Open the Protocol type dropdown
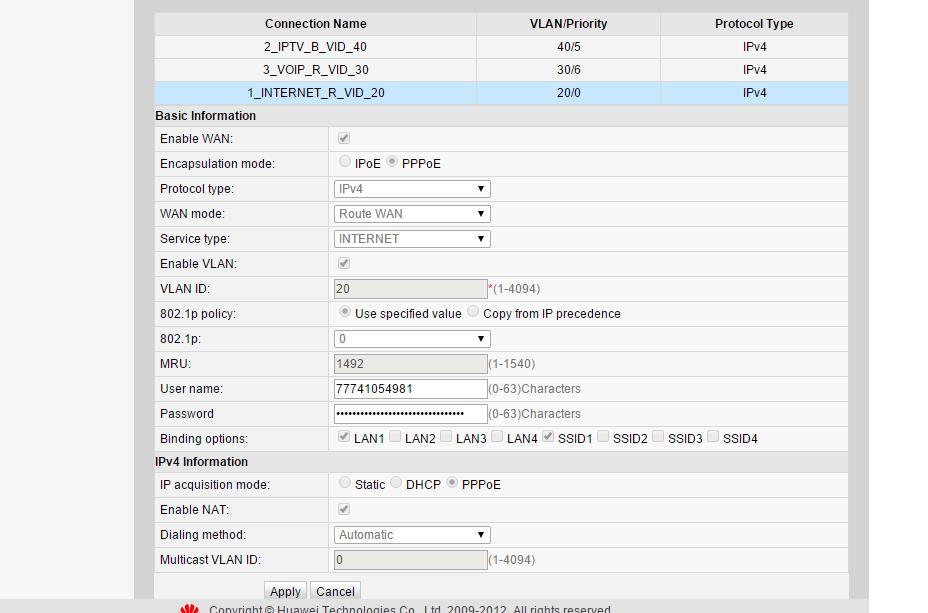The width and height of the screenshot is (928, 613). pos(411,189)
